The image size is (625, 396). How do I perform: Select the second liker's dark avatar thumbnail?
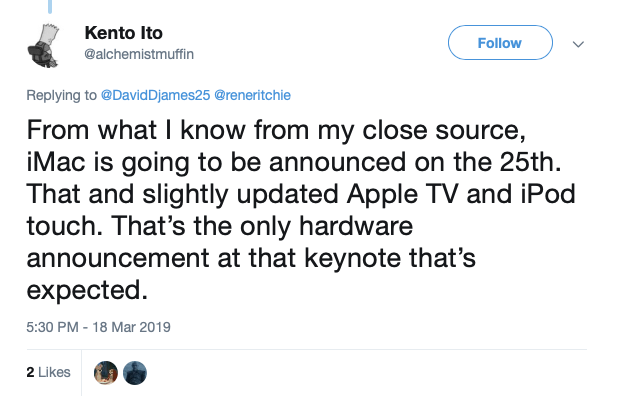click(x=135, y=373)
